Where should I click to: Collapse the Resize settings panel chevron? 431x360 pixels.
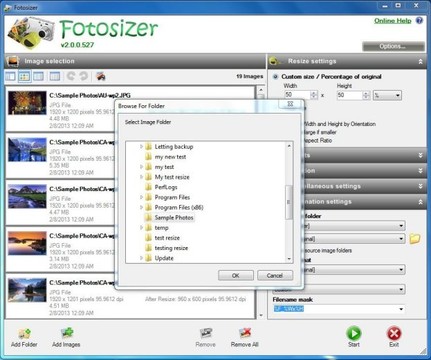coord(421,61)
